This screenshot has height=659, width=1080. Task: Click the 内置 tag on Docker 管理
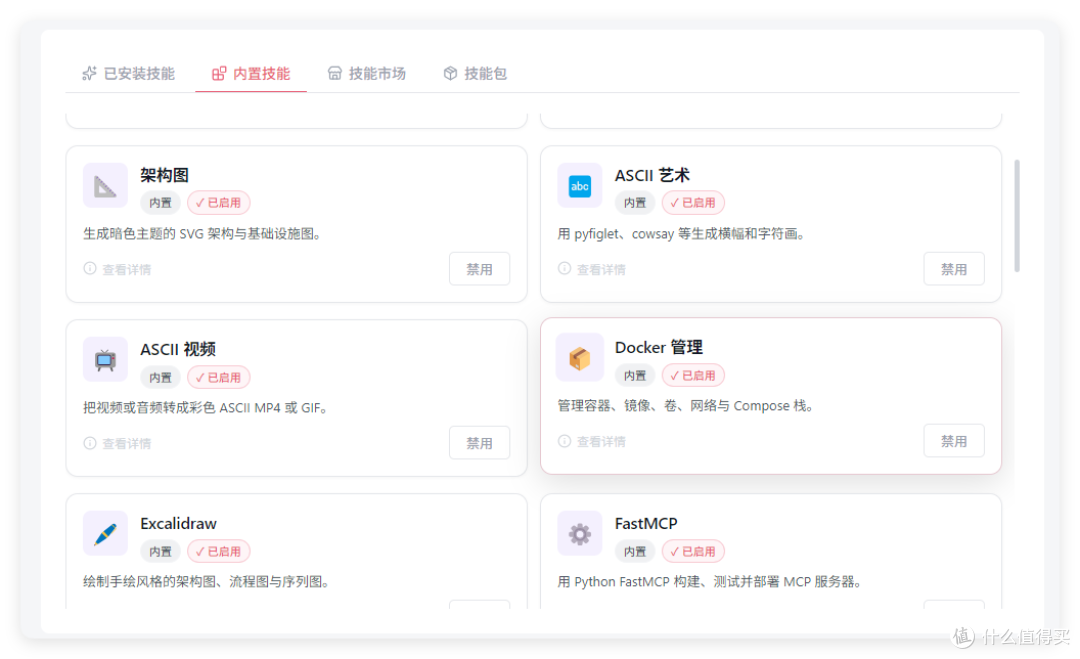[635, 375]
